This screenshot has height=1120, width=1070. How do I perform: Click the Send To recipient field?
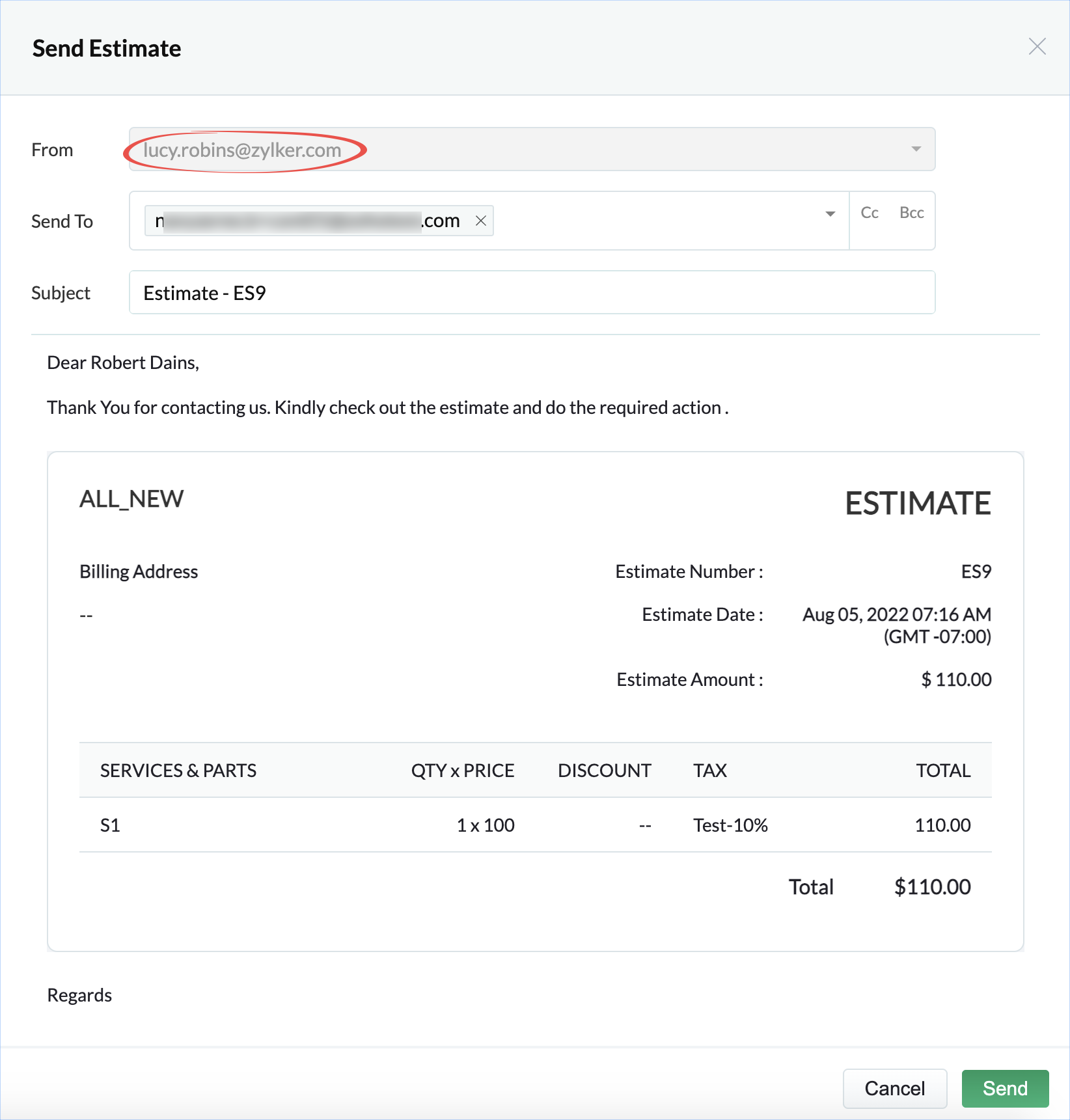(651, 221)
